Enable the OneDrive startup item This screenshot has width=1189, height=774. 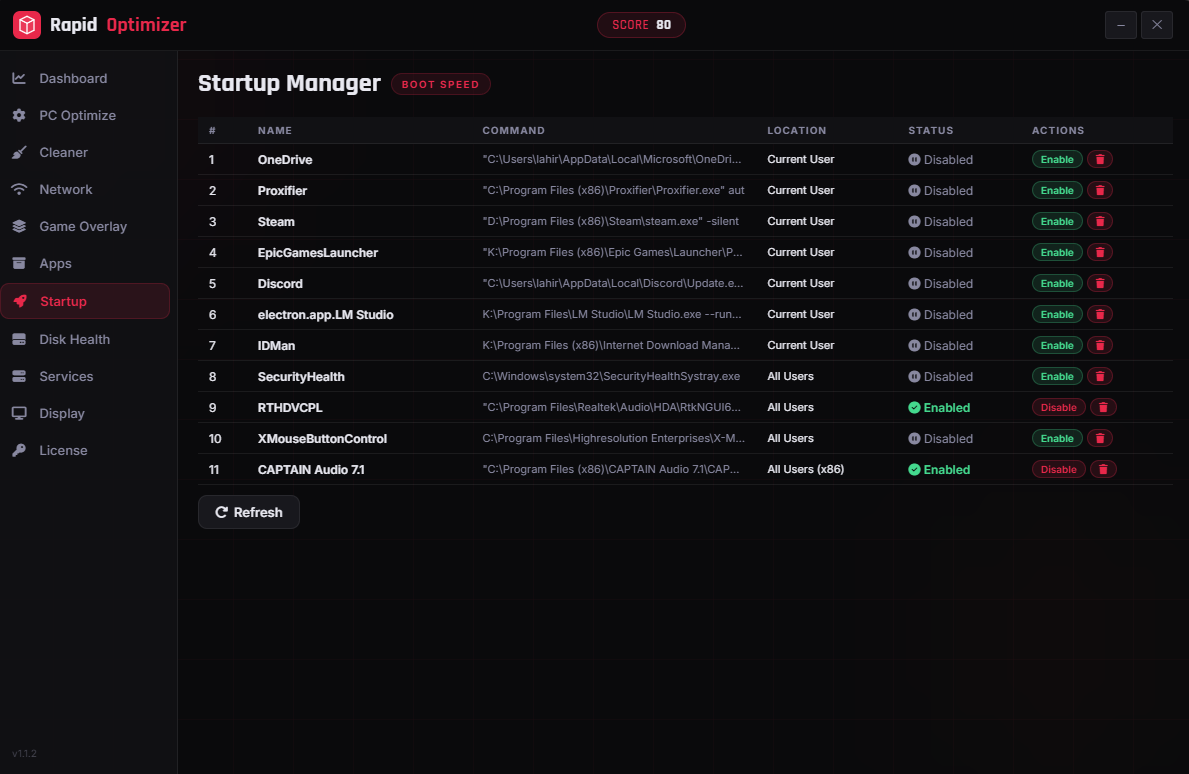pos(1057,159)
